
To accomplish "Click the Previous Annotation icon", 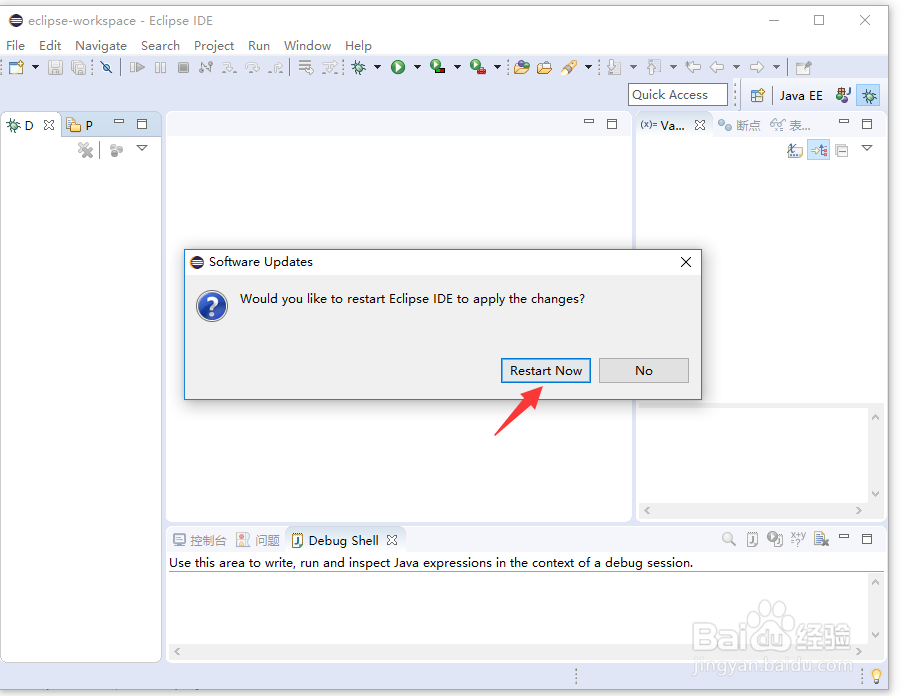I will [x=653, y=67].
